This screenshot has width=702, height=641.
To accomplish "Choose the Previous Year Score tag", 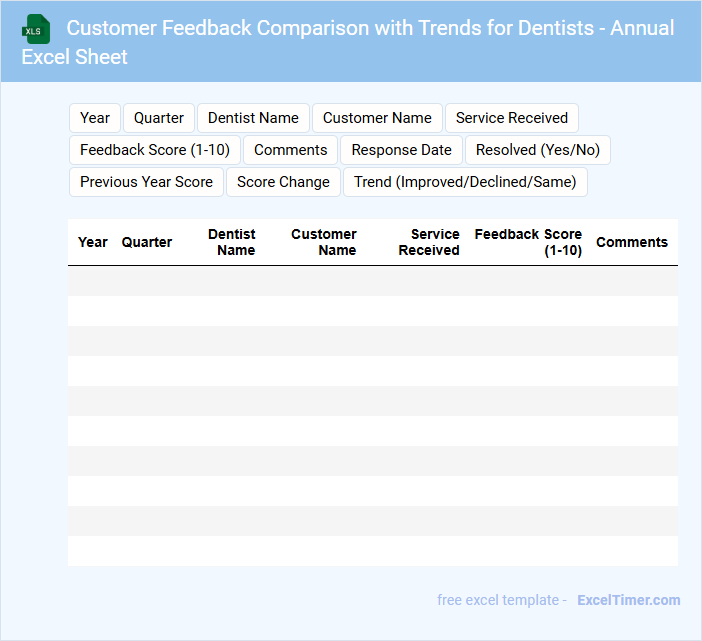I will point(146,182).
